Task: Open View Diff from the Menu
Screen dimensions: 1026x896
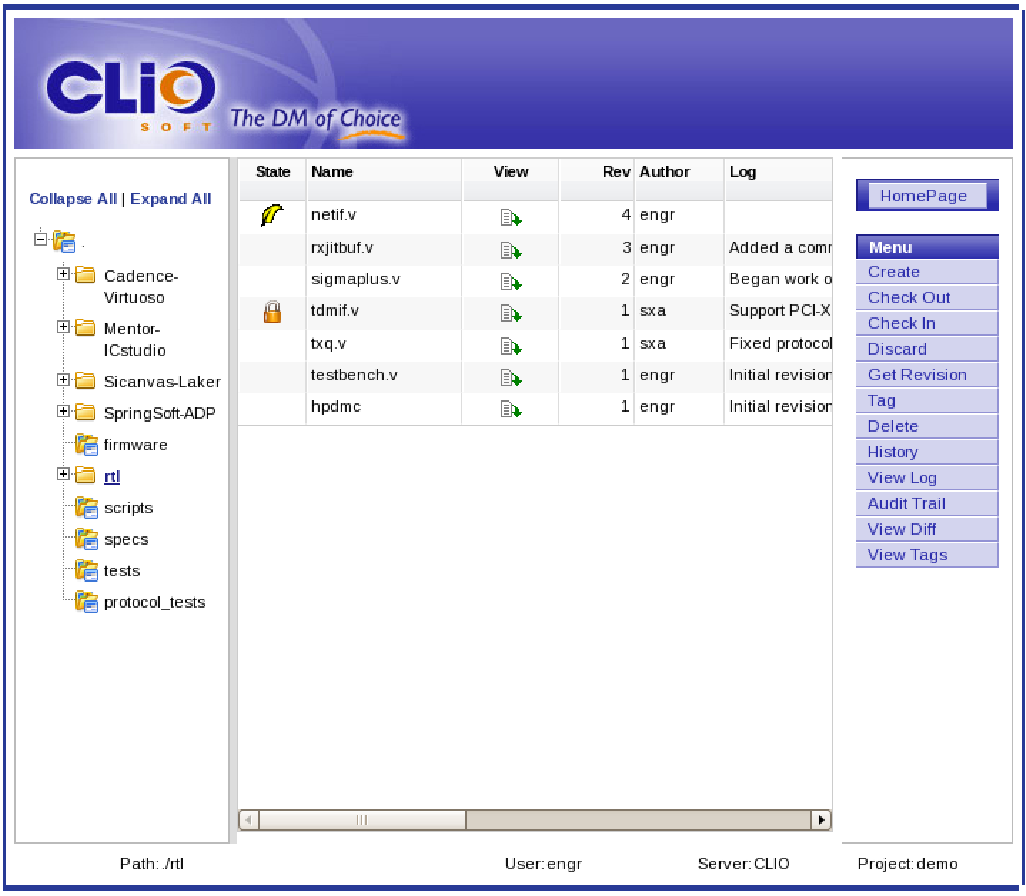Action: pos(927,529)
